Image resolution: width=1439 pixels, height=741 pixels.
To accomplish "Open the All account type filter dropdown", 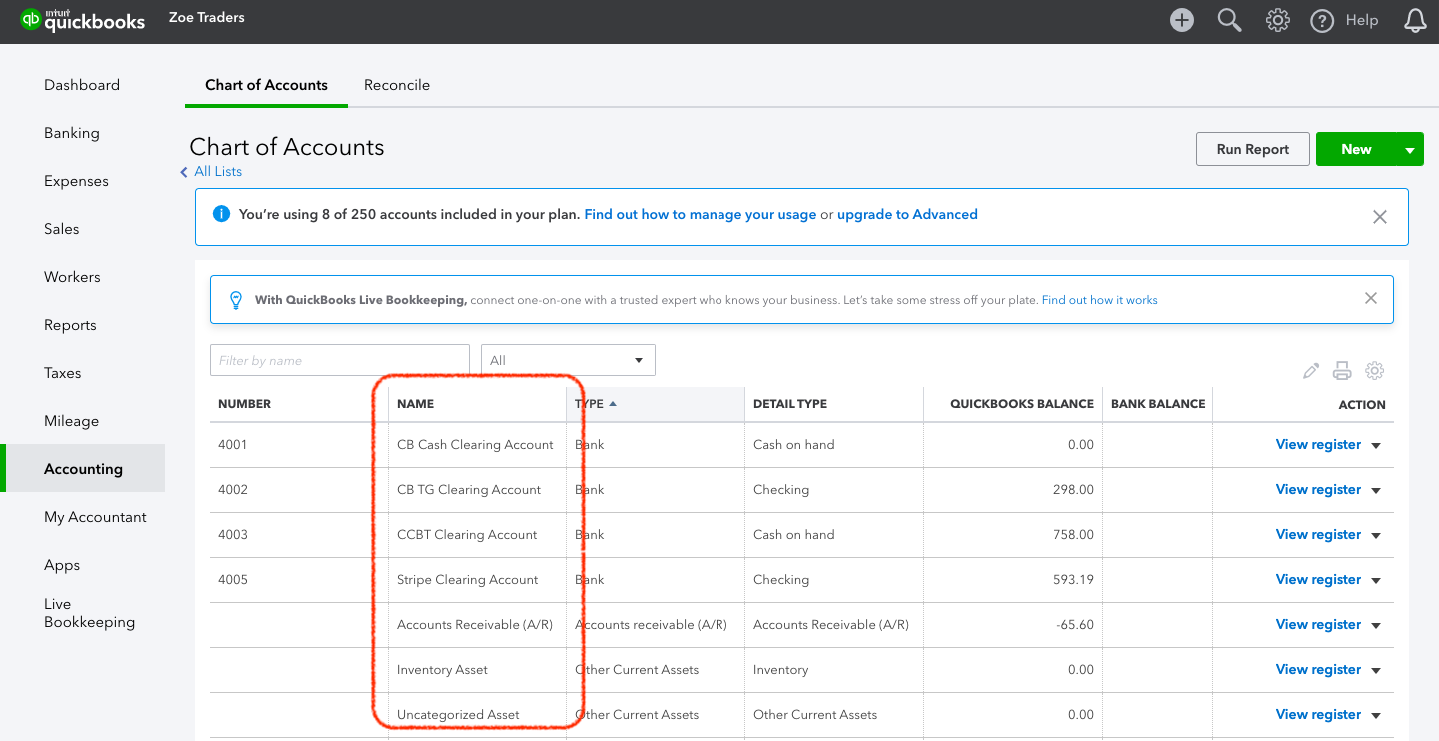I will coord(568,360).
